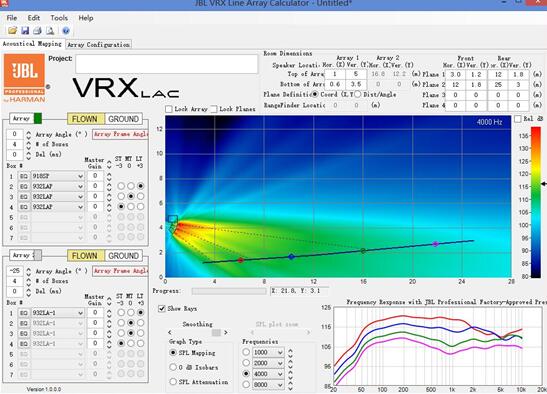Open the Tools menu
The height and width of the screenshot is (394, 547).
tap(59, 18)
